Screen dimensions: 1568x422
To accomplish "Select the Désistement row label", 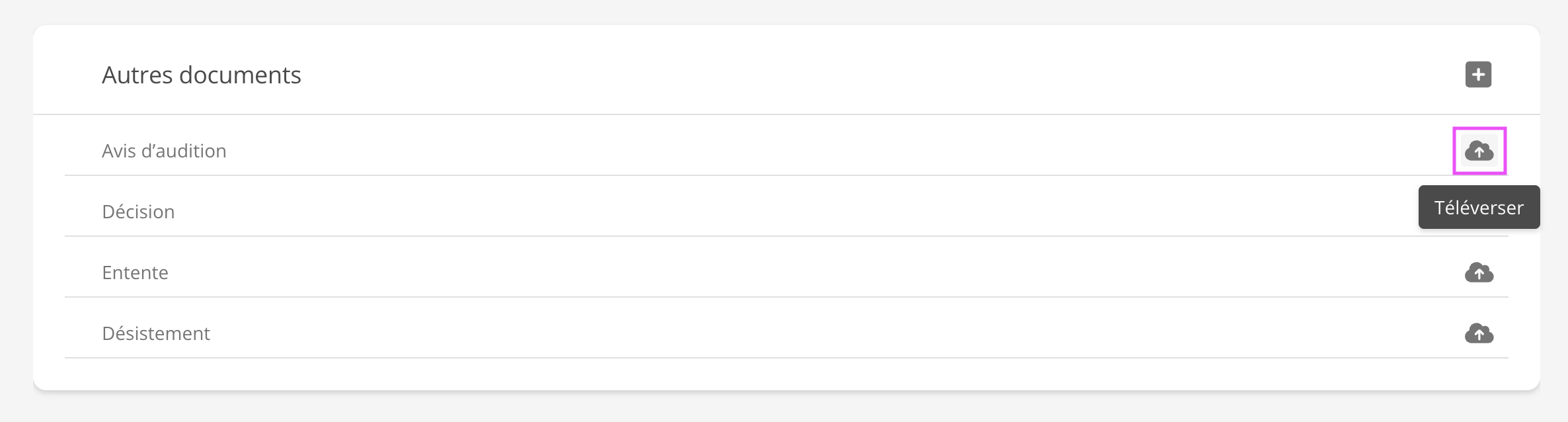I will coord(156,333).
